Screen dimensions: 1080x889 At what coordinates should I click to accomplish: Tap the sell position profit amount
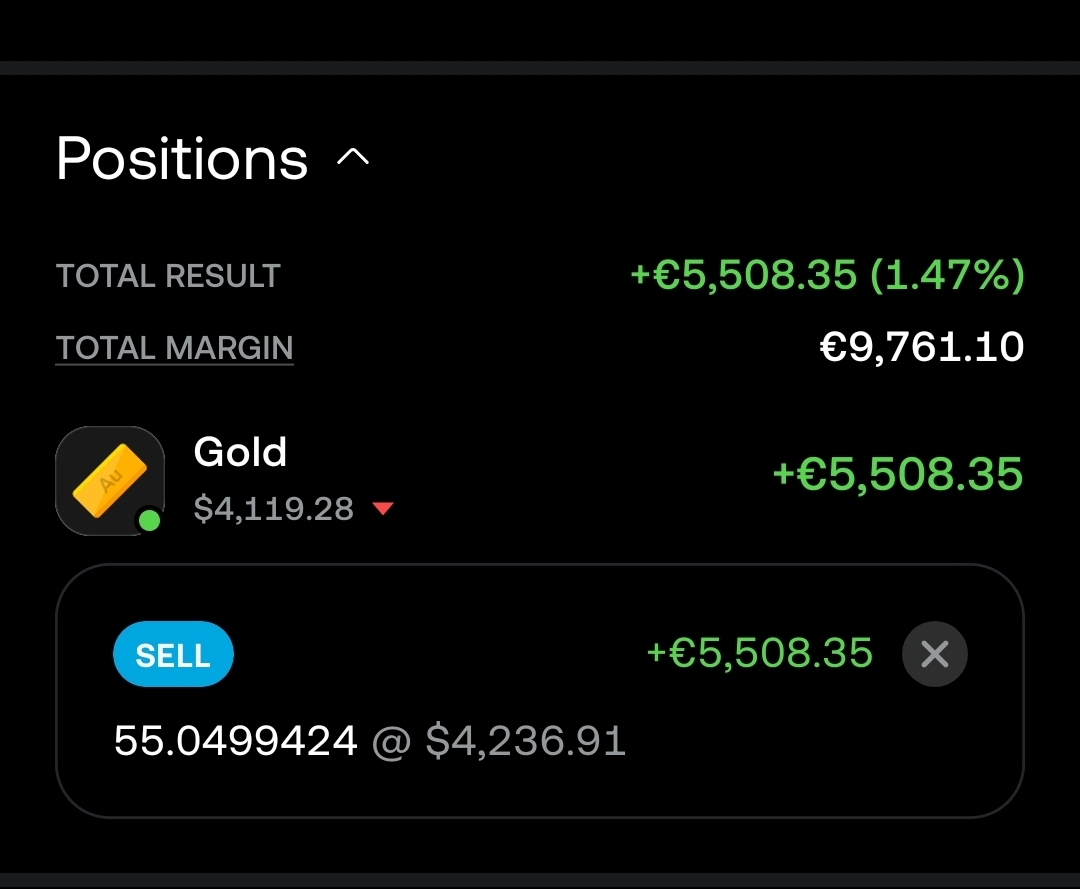tap(759, 654)
